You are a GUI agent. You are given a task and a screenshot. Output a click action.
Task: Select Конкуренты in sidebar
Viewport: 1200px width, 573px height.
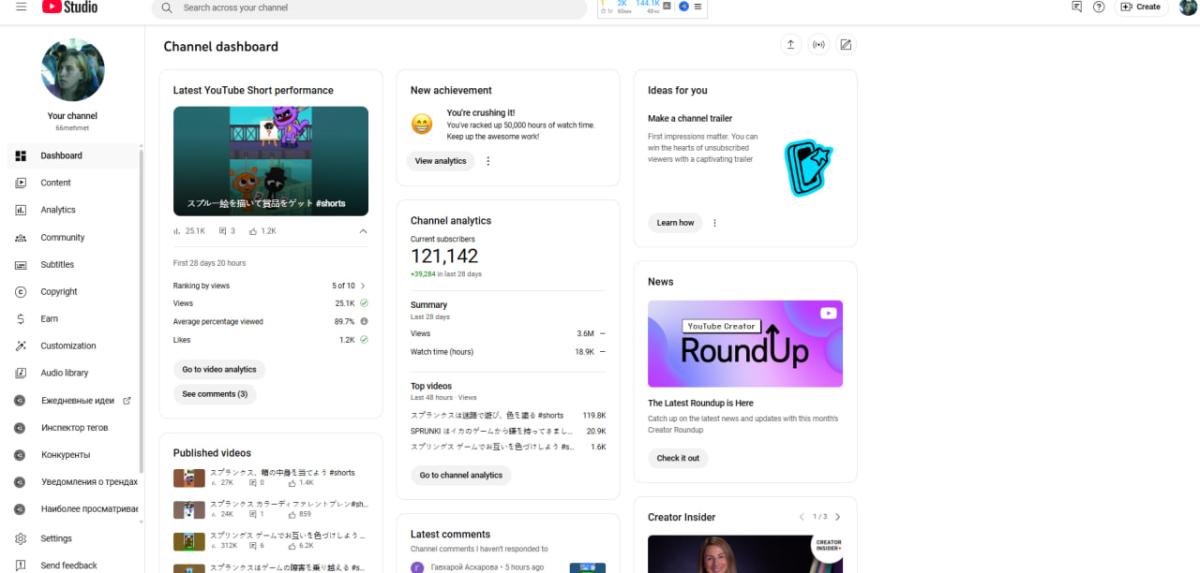click(x=65, y=455)
